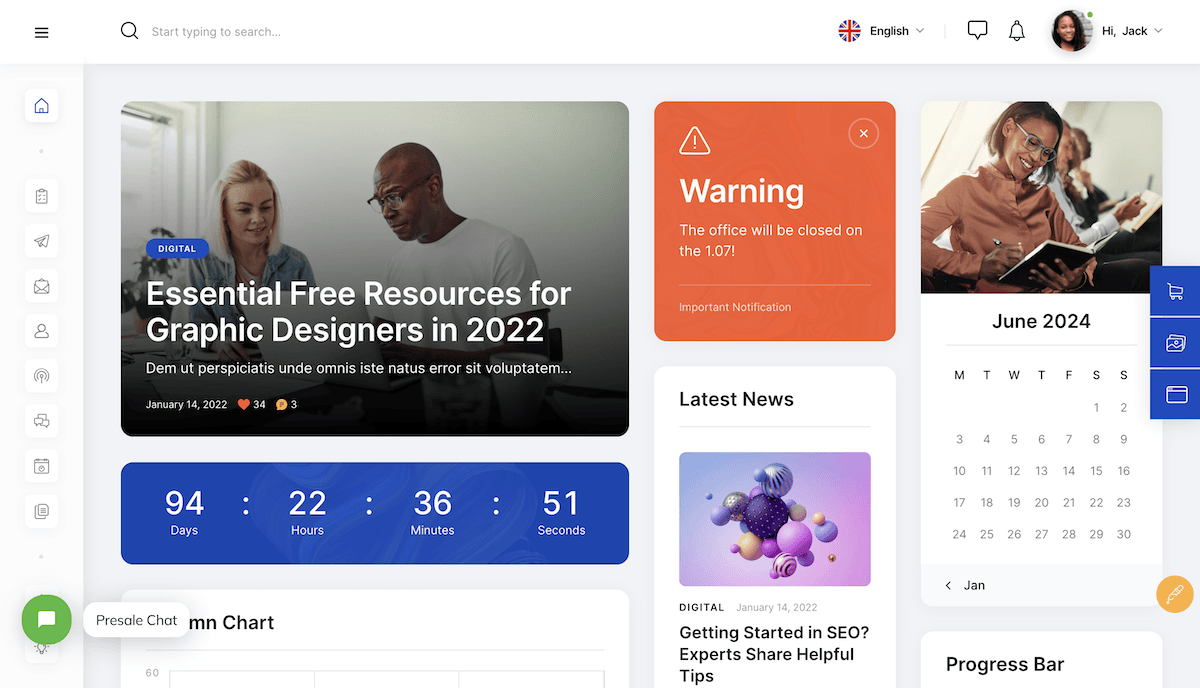The height and width of the screenshot is (688, 1200).
Task: Select the paper plane send icon
Action: point(41,241)
